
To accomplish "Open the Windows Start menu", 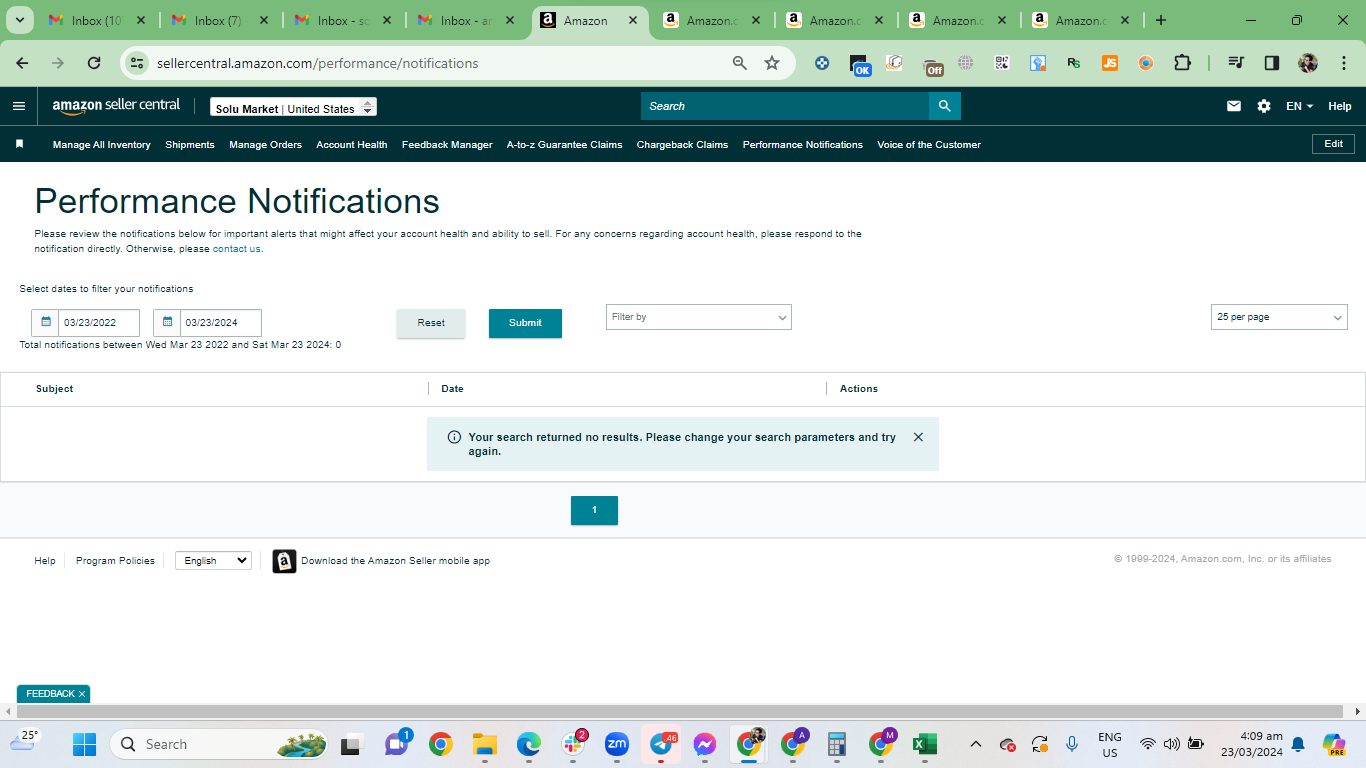I will 84,744.
